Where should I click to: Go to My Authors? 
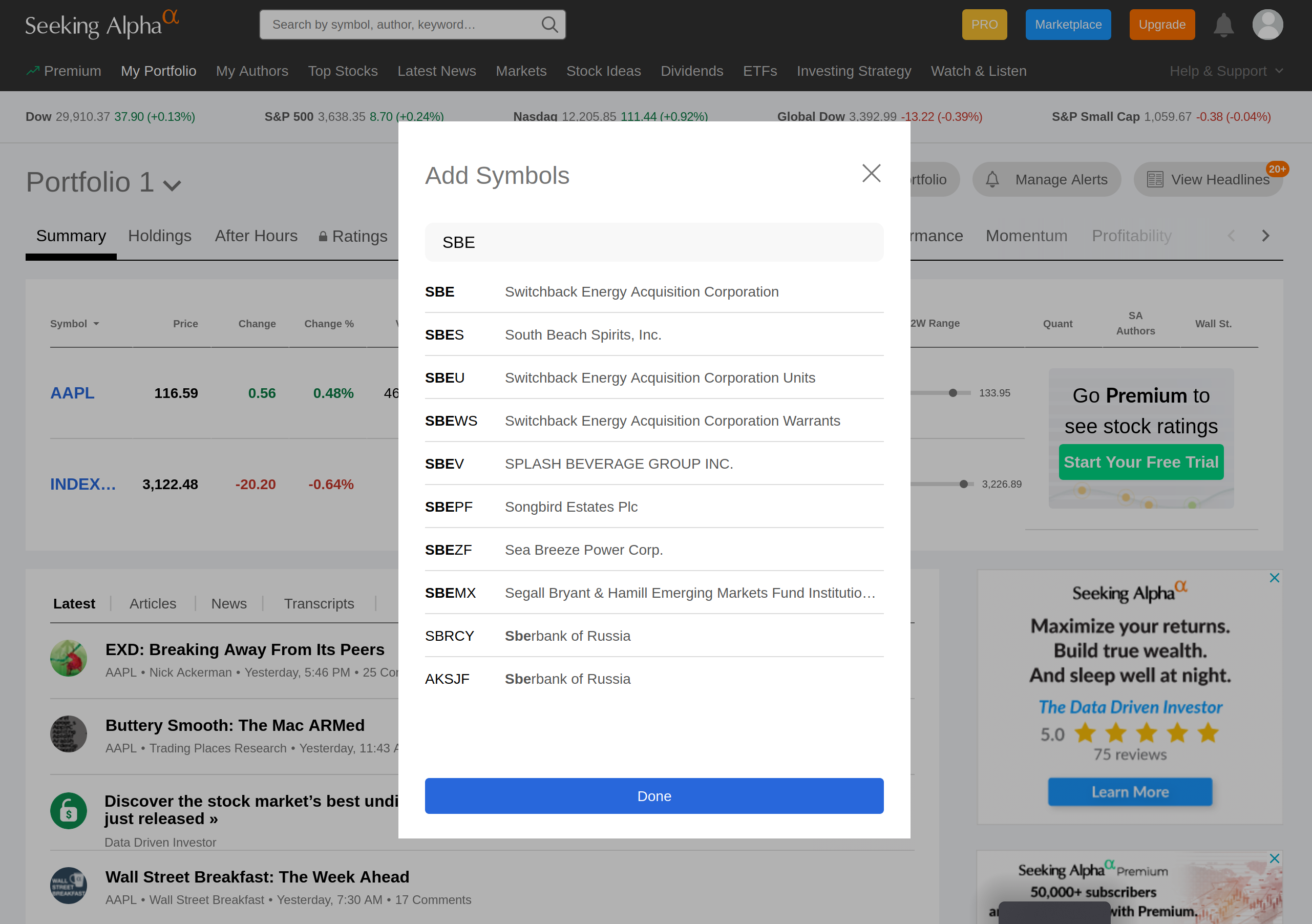pyautogui.click(x=252, y=71)
